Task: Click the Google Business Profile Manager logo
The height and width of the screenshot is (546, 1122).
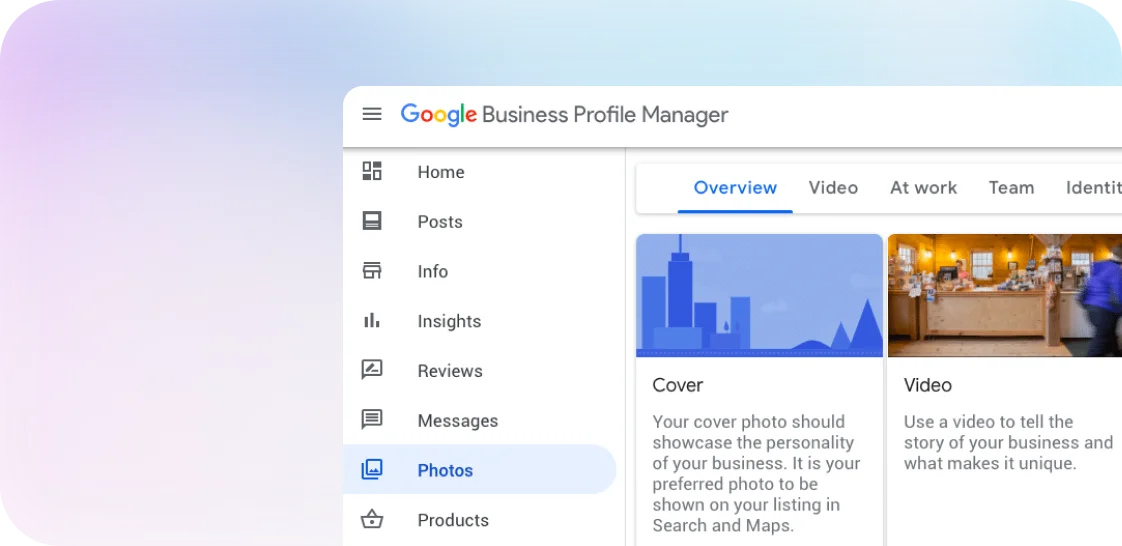Action: coord(564,115)
